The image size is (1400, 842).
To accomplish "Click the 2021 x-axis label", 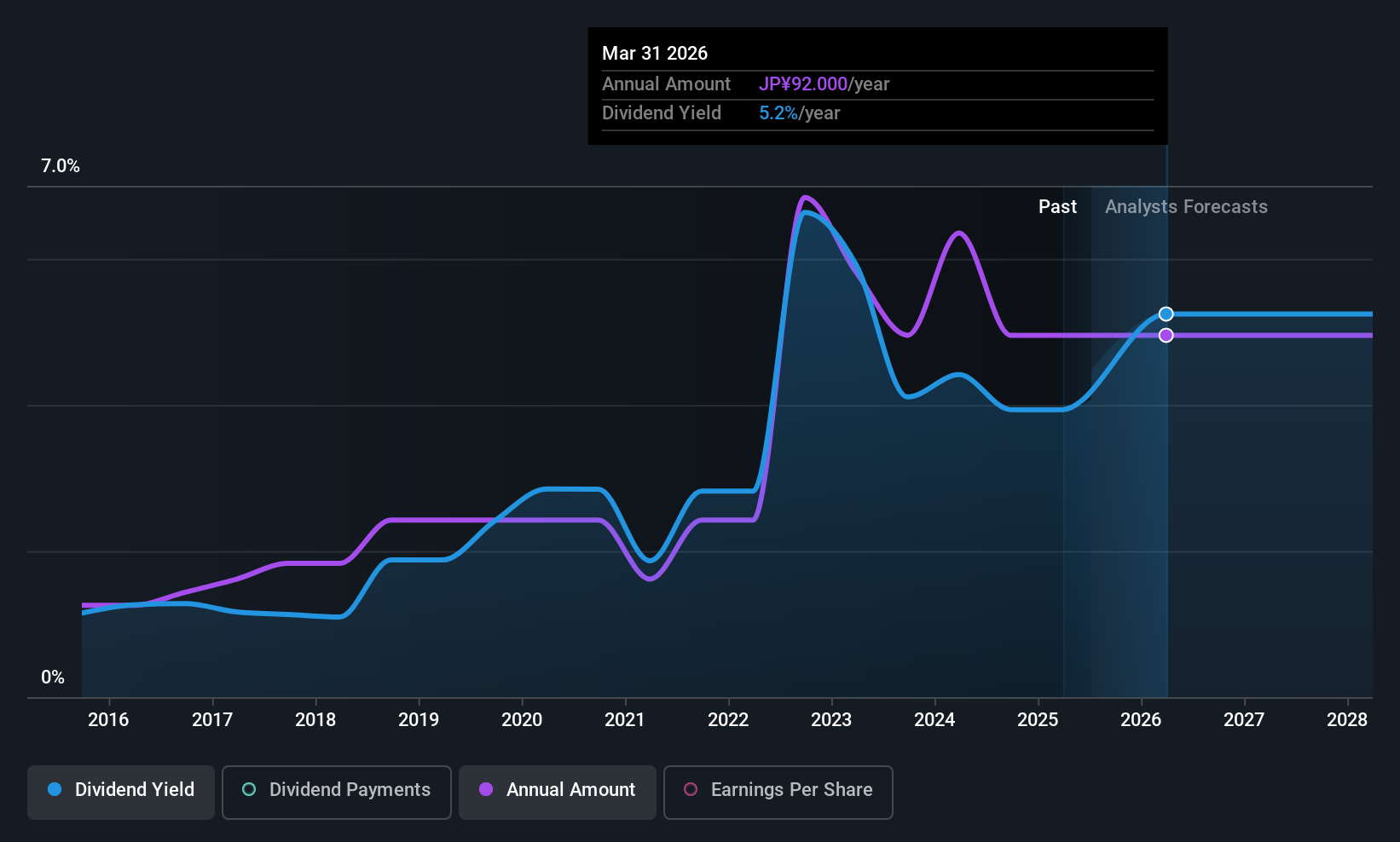I will [x=625, y=720].
